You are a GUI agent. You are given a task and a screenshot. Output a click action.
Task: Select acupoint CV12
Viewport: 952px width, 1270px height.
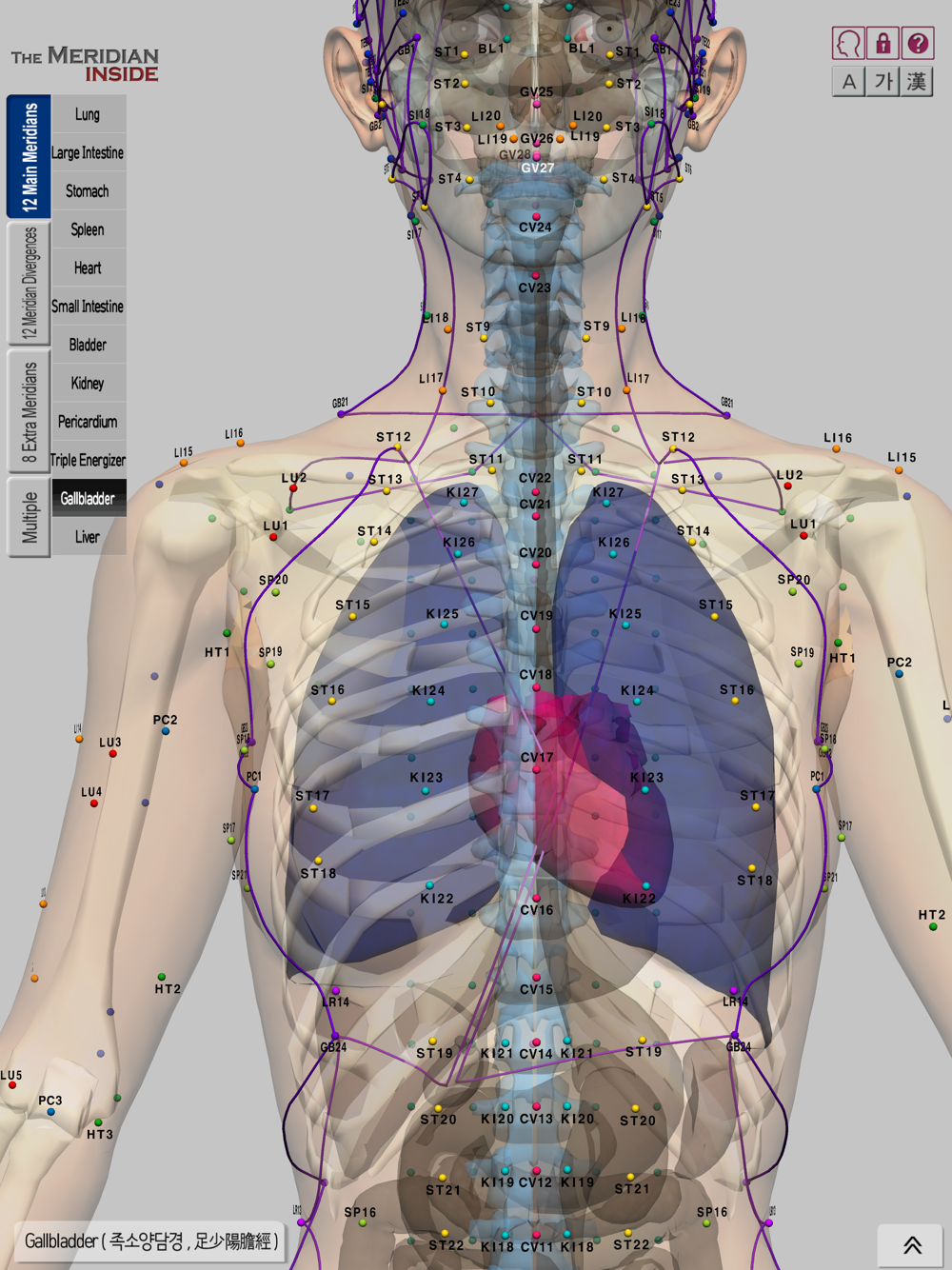tap(536, 1170)
